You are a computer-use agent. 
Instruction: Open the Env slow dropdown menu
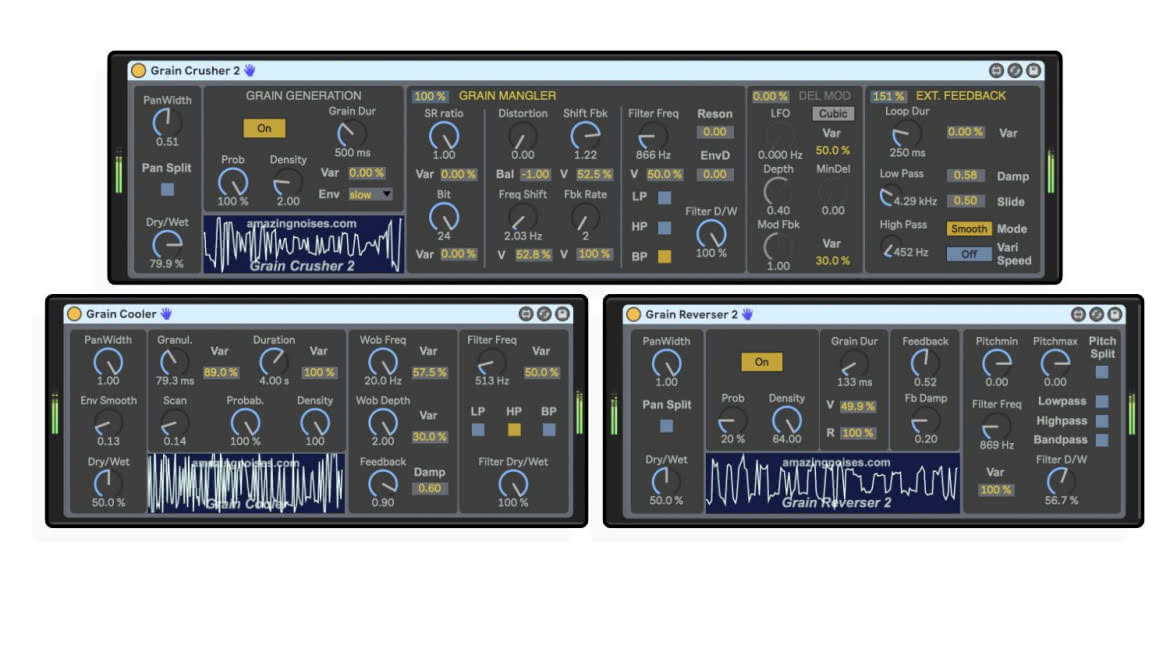370,195
